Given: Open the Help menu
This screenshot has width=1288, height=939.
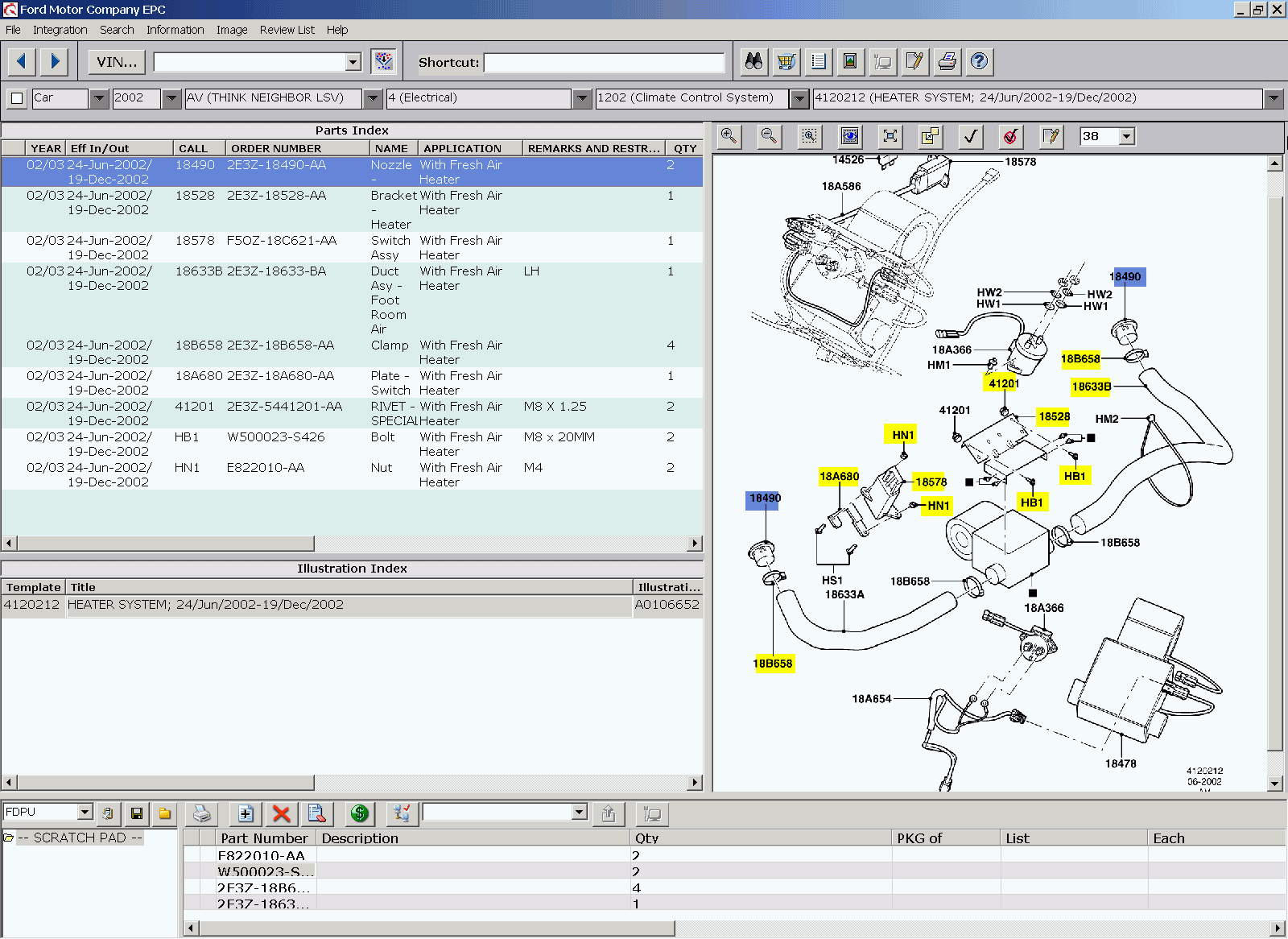Looking at the screenshot, I should (x=337, y=30).
